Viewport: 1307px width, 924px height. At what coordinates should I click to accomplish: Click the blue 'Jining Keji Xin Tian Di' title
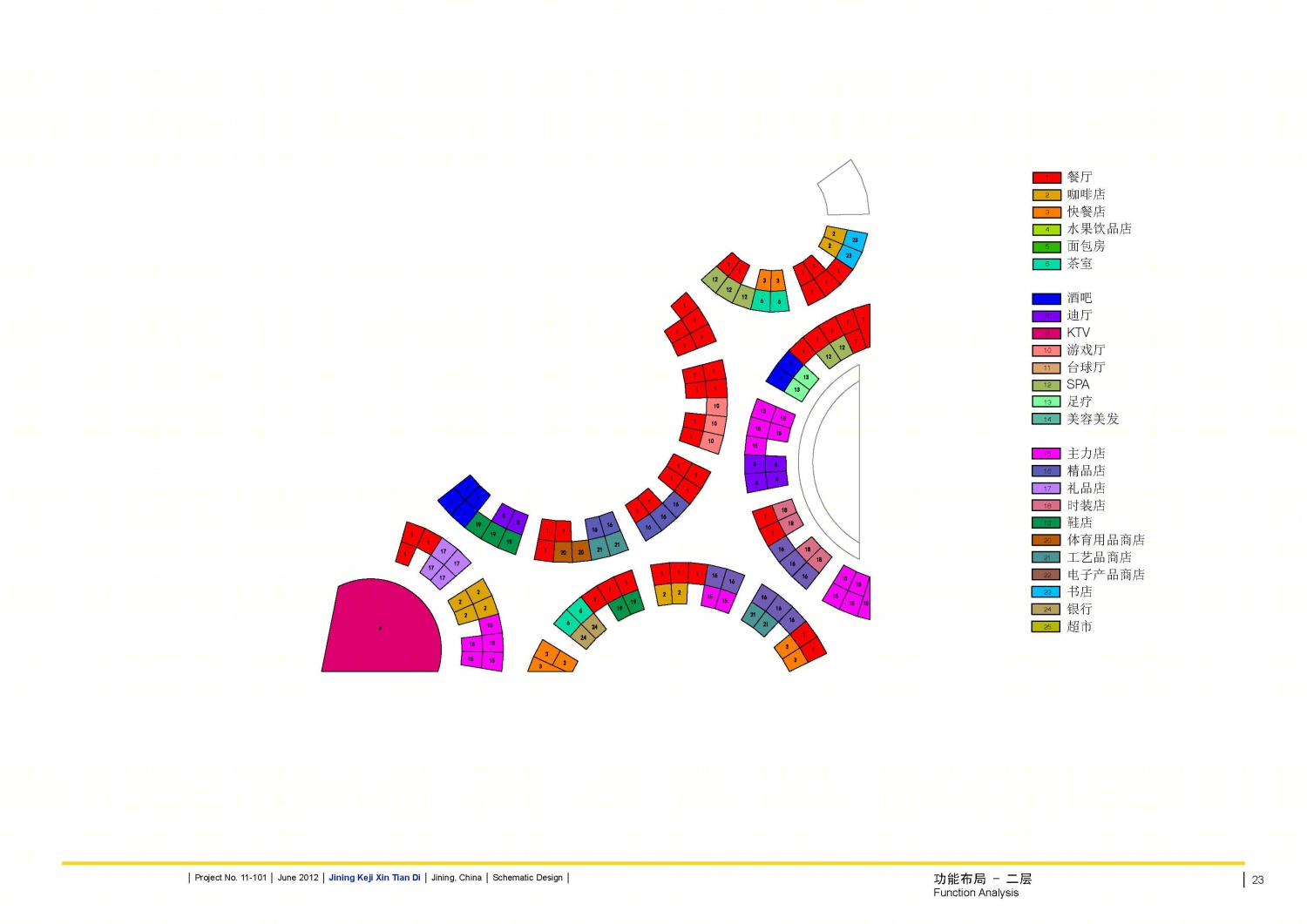click(375, 878)
